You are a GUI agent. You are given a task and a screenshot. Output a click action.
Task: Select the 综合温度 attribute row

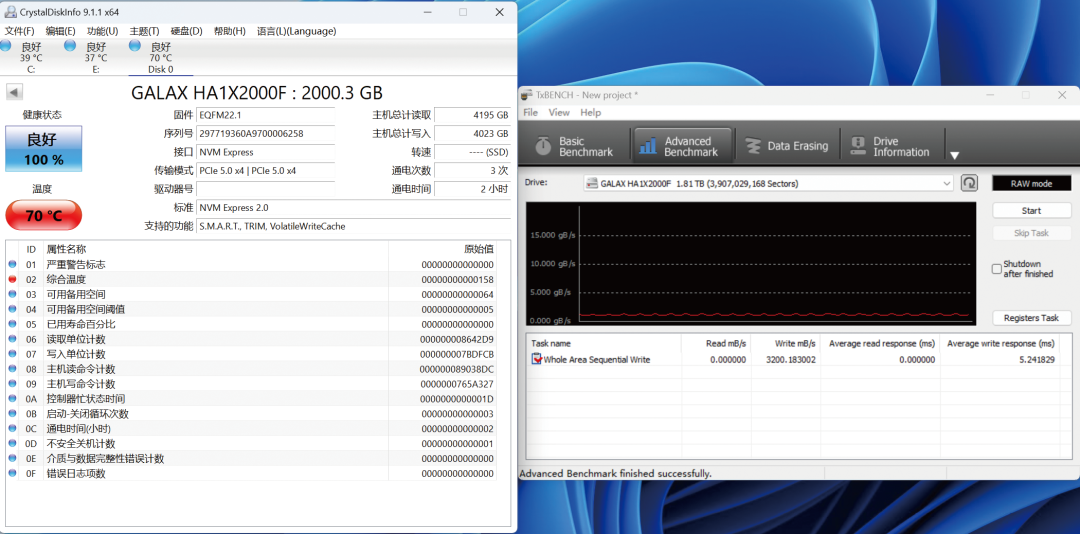pos(251,280)
